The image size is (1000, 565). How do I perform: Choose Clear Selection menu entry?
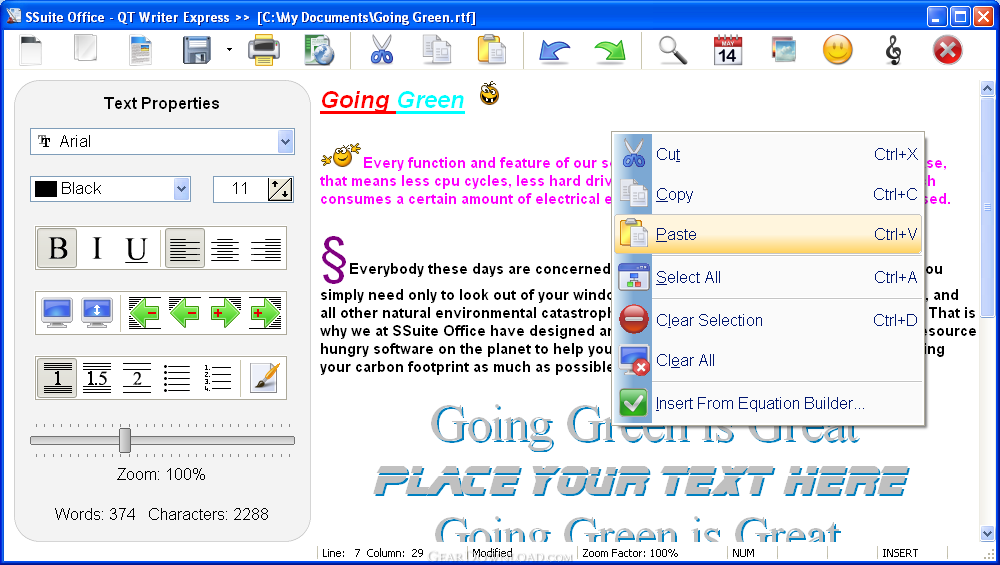pyautogui.click(x=768, y=320)
